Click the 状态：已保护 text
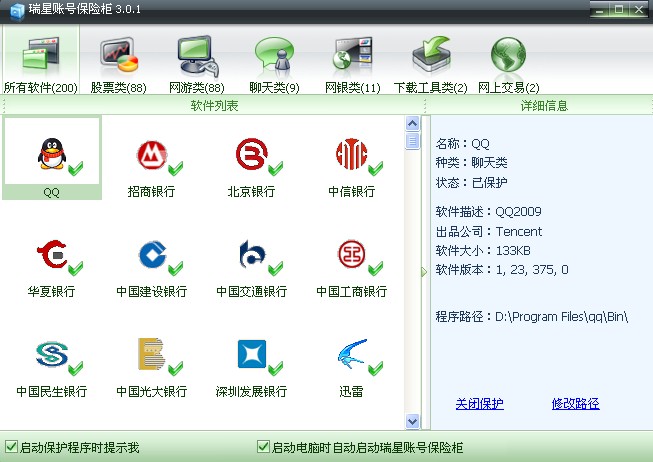This screenshot has height=462, width=653. (471, 182)
